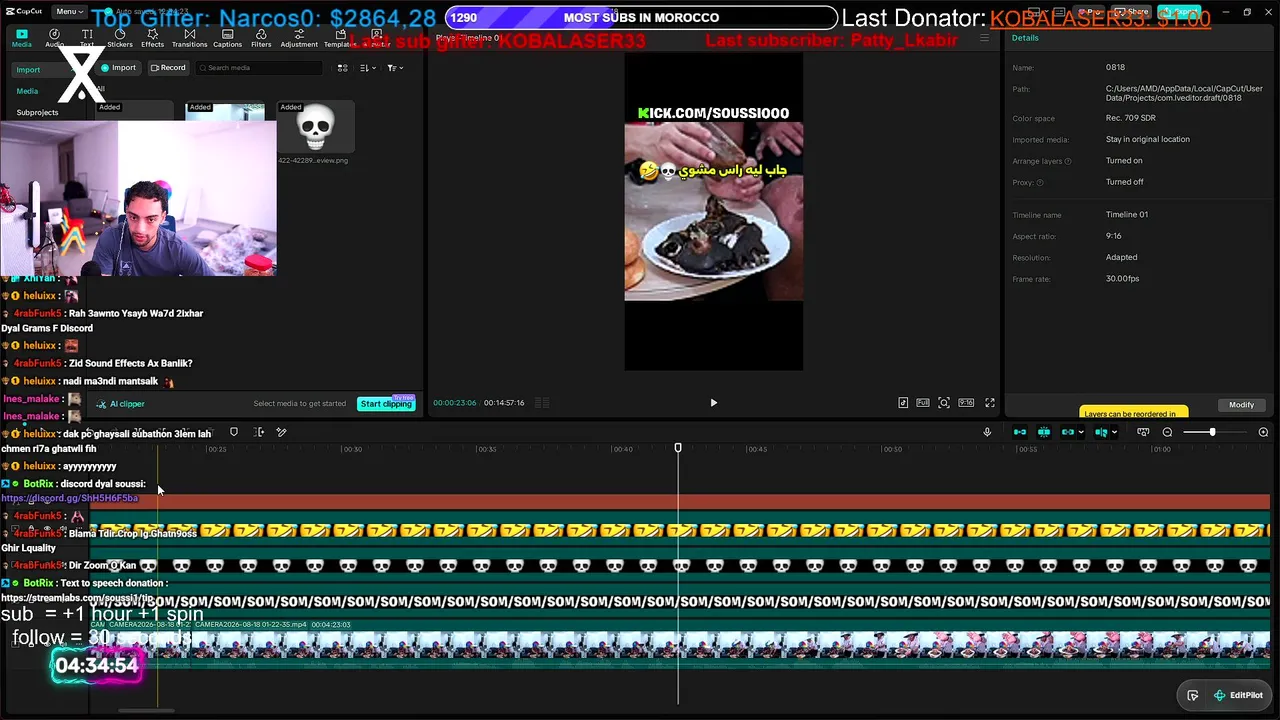Switch to the Stickers tab

coord(120,38)
